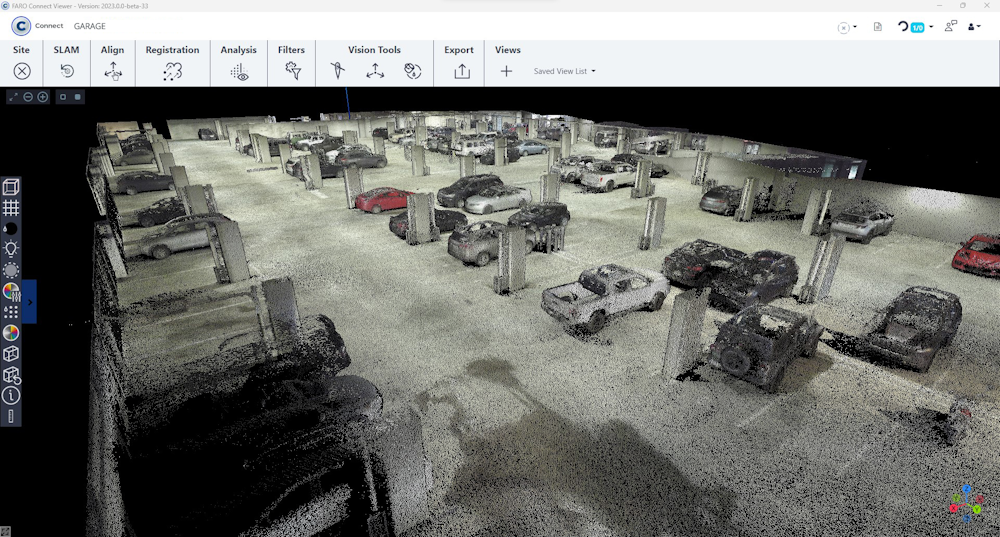1000x537 pixels.
Task: Select the color wheel swatch in sidebar
Action: [11, 333]
